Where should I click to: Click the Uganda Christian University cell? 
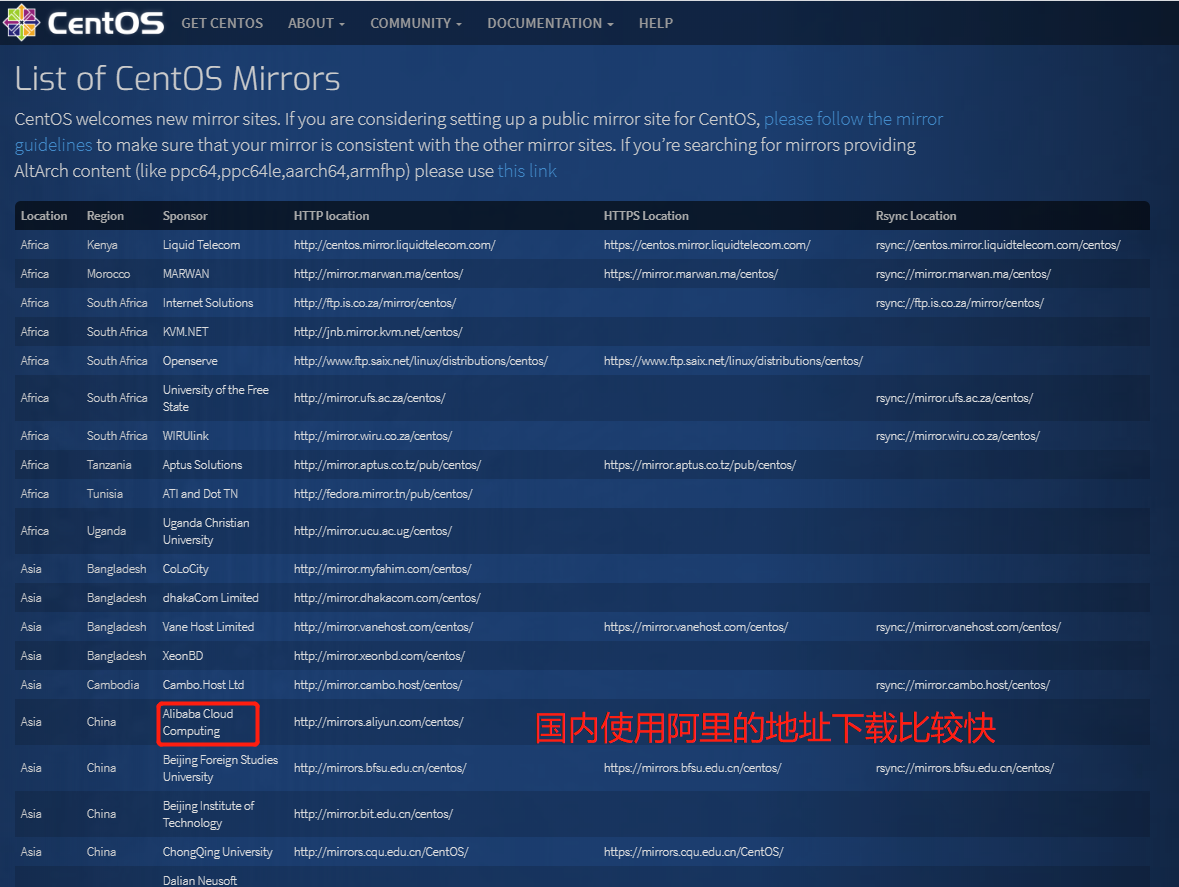206,531
